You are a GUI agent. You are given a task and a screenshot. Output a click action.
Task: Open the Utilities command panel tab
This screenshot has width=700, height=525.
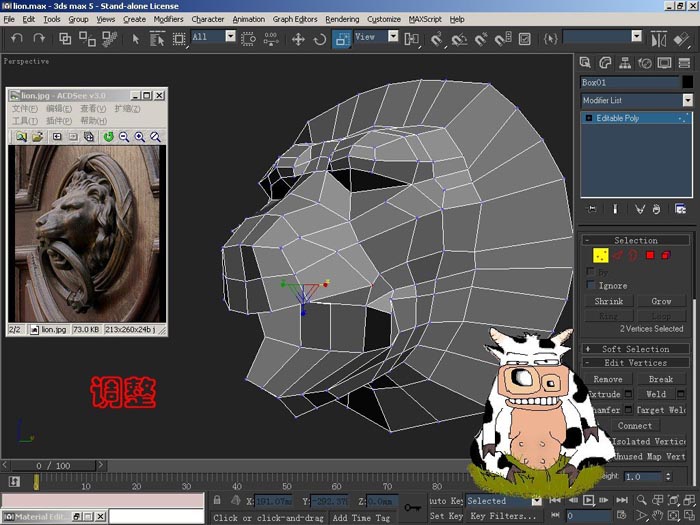click(x=684, y=63)
